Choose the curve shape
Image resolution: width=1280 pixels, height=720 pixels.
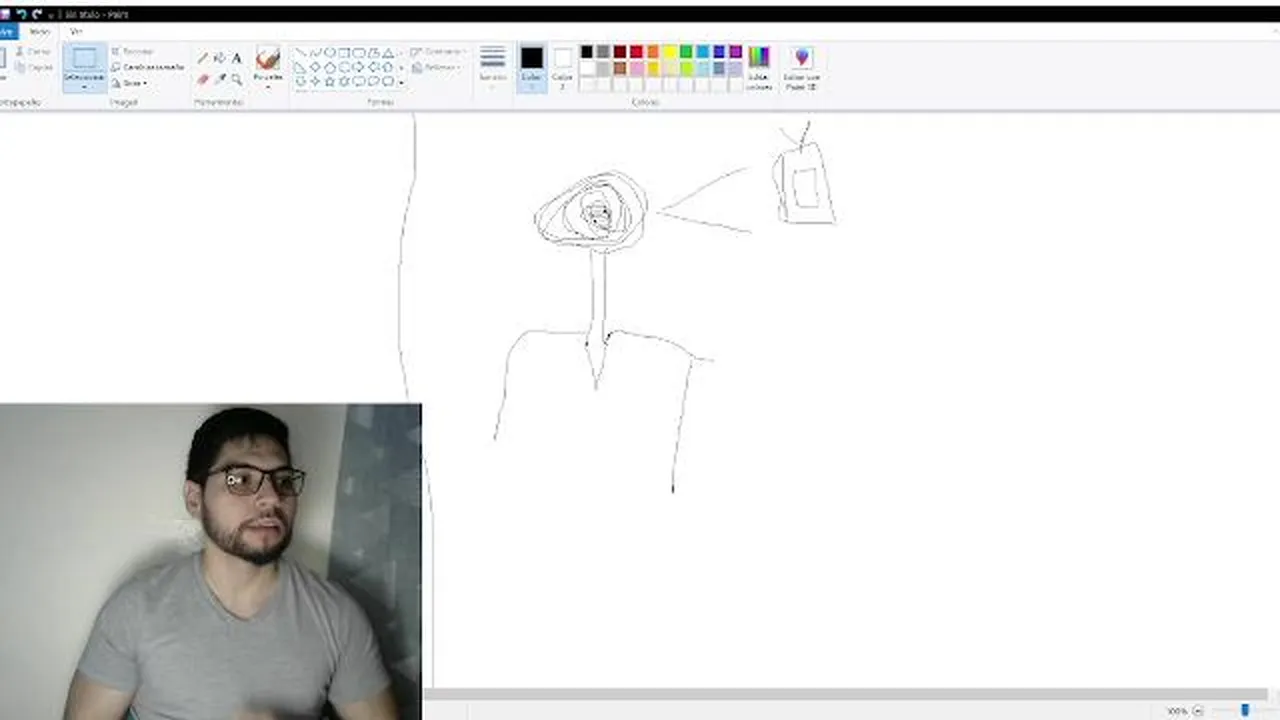tap(315, 53)
